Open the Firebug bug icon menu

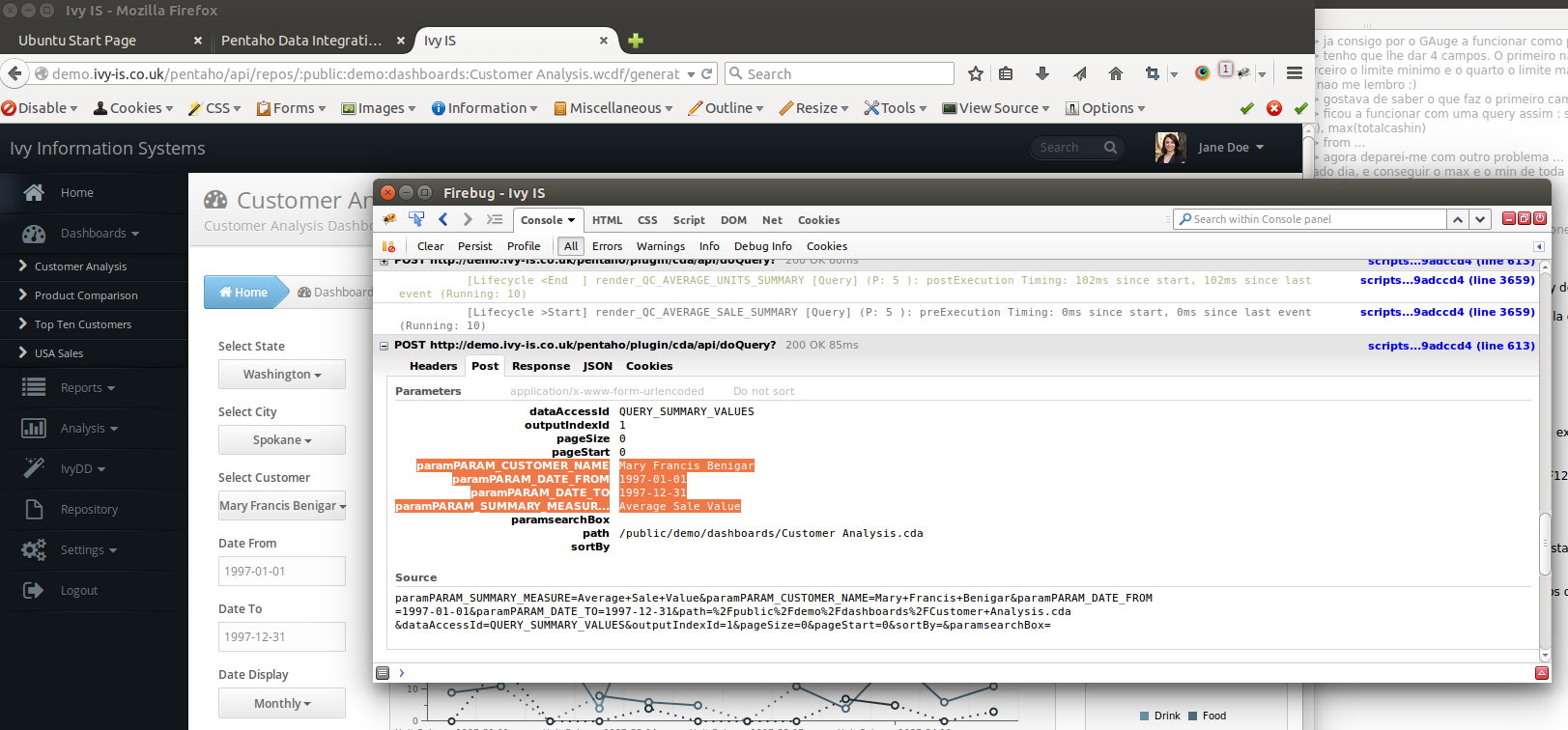389,219
